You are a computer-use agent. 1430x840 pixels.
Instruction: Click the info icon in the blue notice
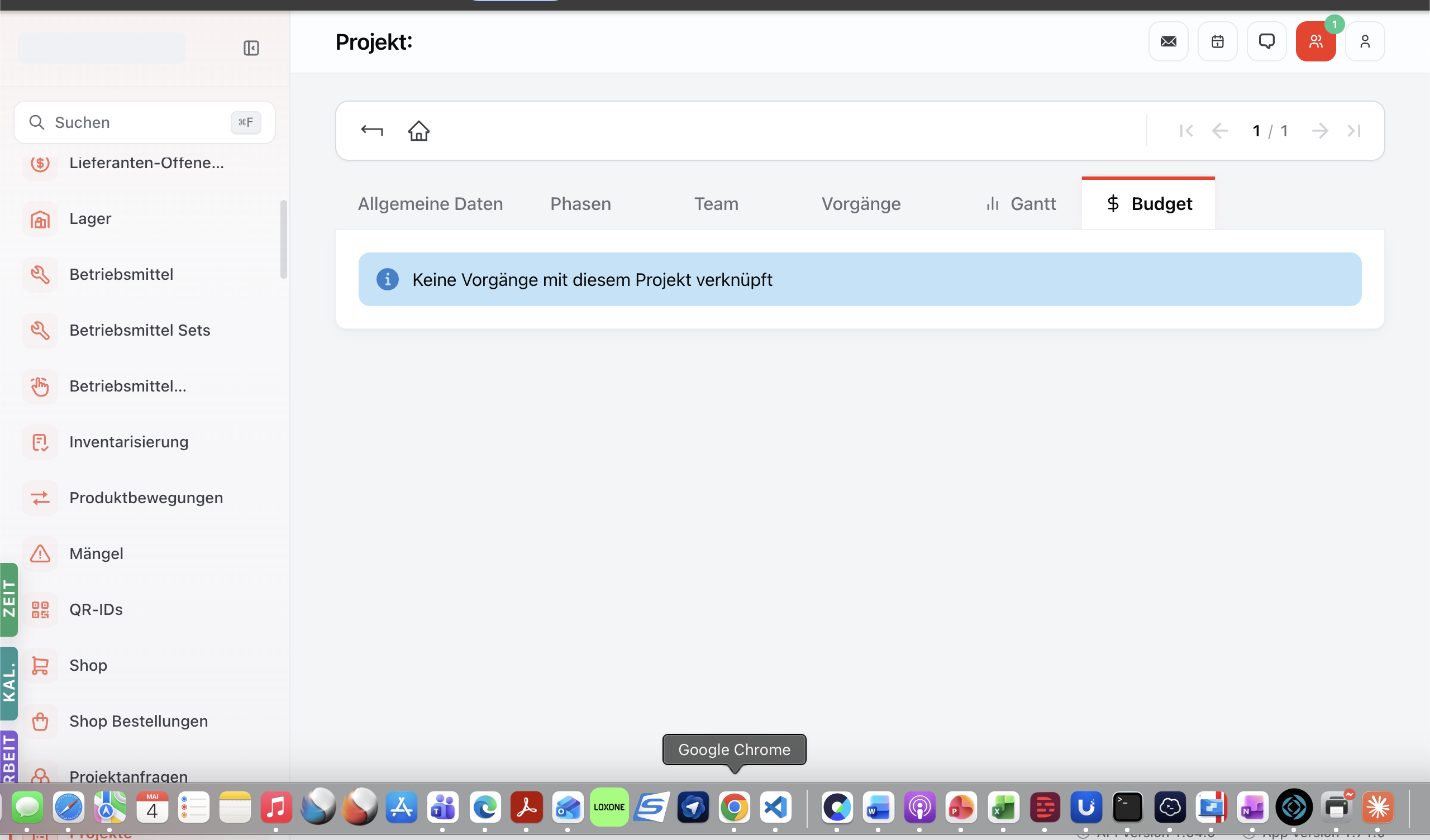[388, 279]
